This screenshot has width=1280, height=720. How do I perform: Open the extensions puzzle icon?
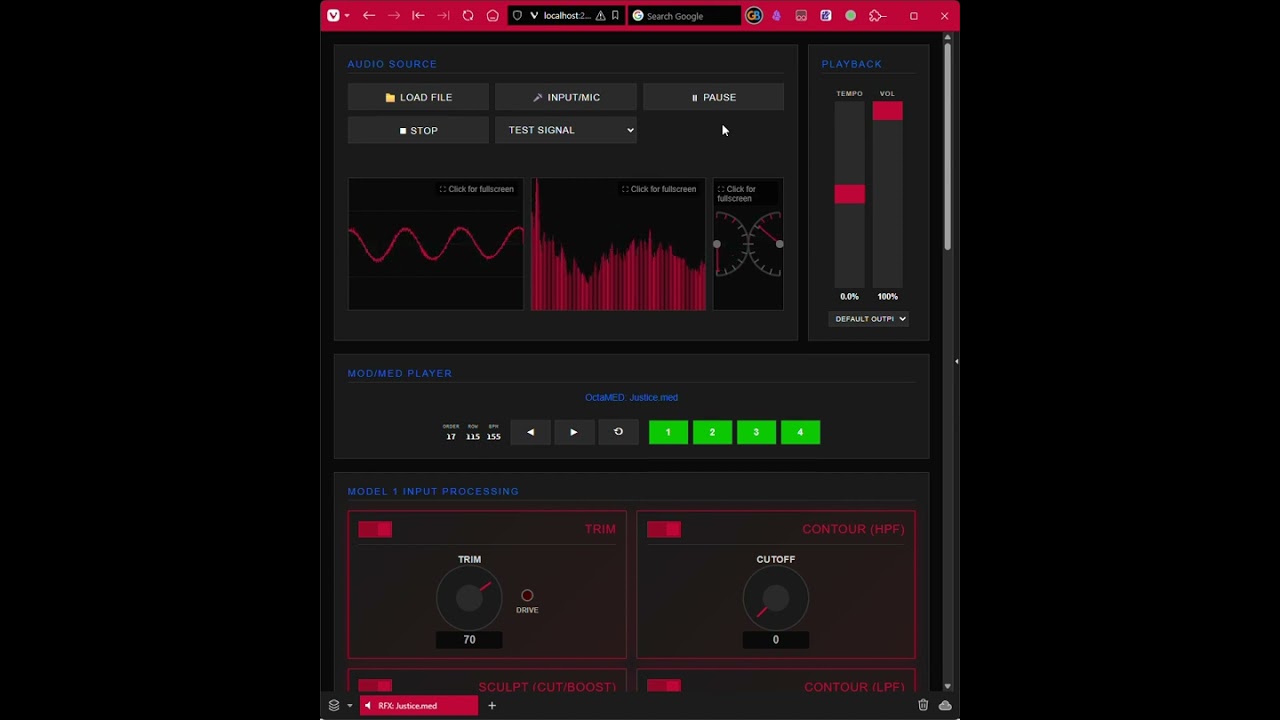877,15
